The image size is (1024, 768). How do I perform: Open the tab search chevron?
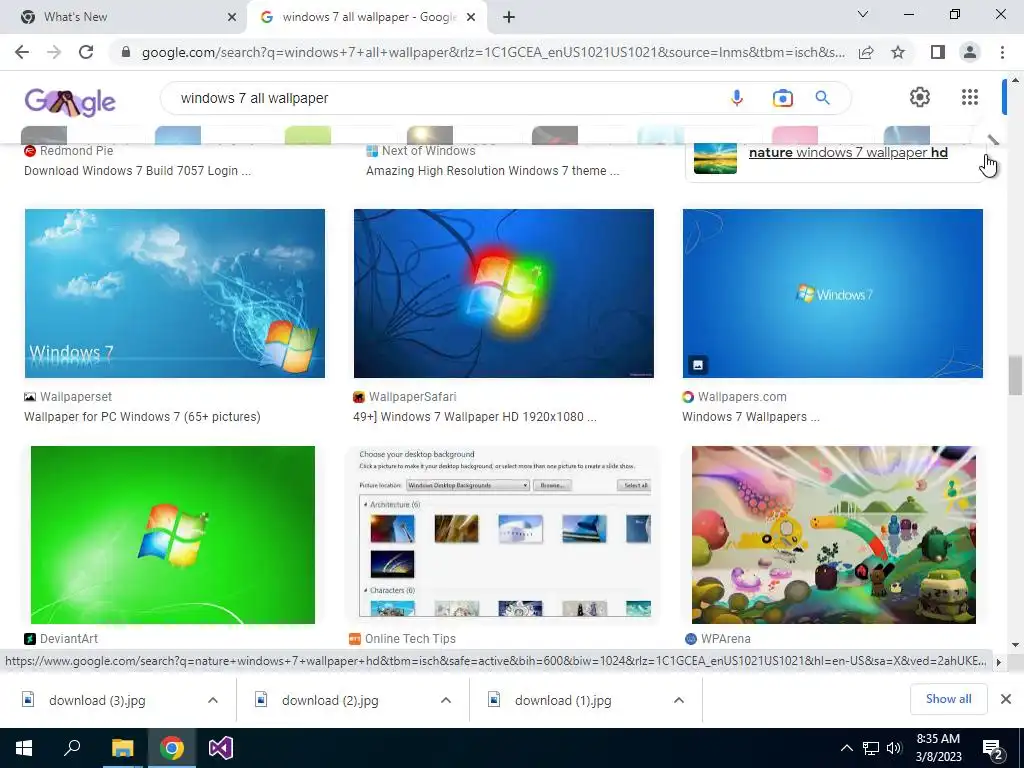[x=863, y=14]
